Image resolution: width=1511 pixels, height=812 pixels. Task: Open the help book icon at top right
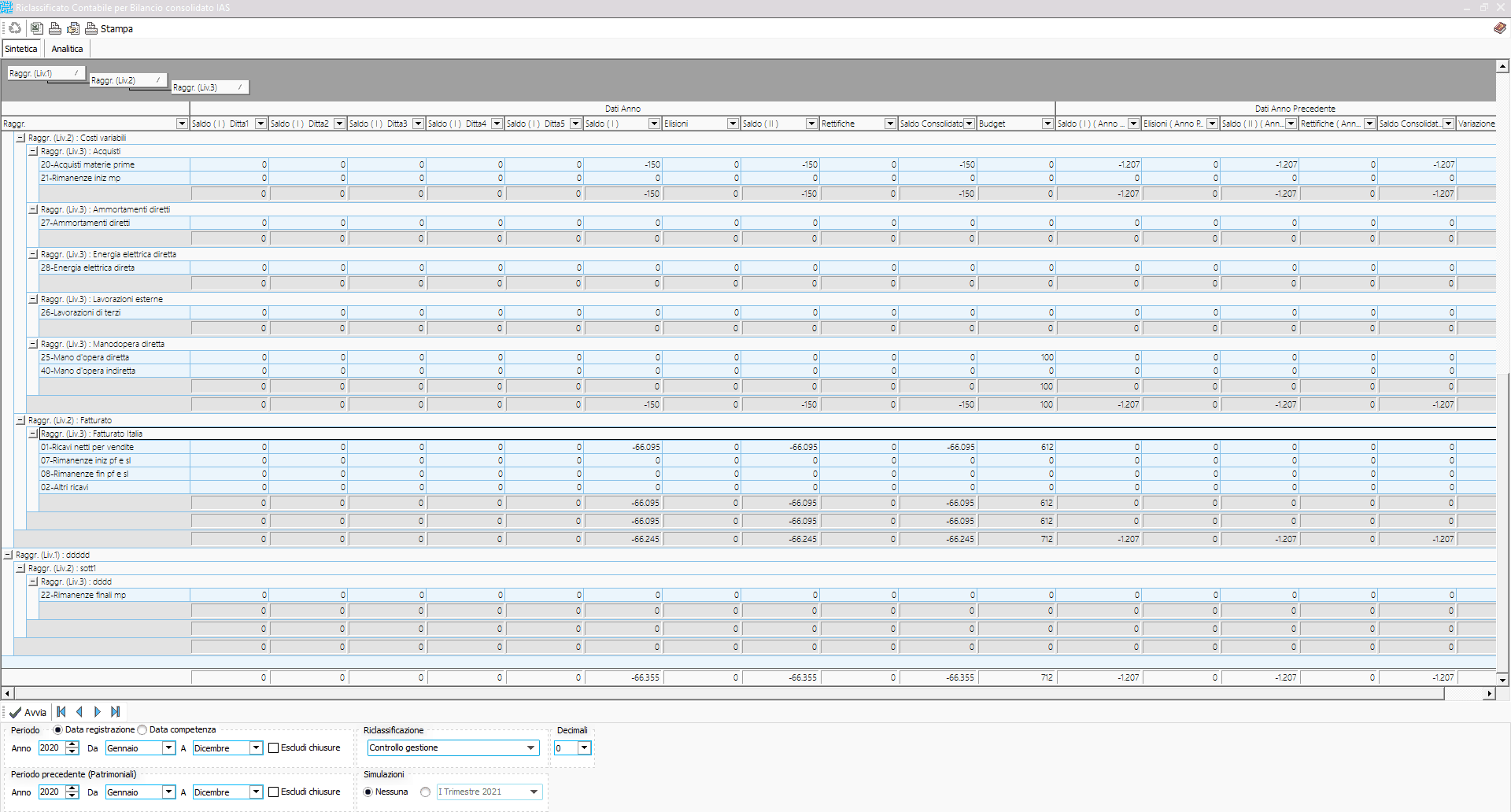coord(1500,28)
